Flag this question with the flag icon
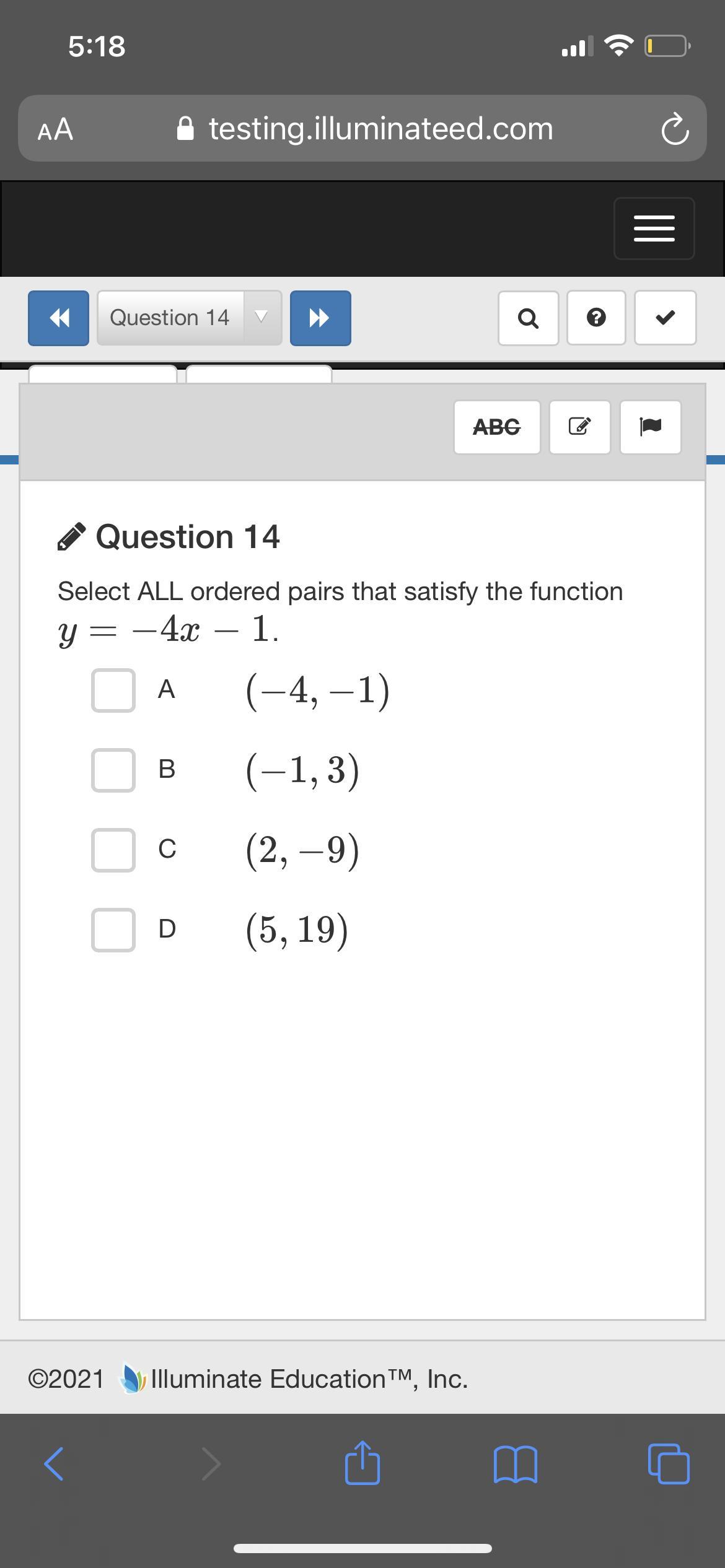The height and width of the screenshot is (1568, 725). click(x=650, y=427)
